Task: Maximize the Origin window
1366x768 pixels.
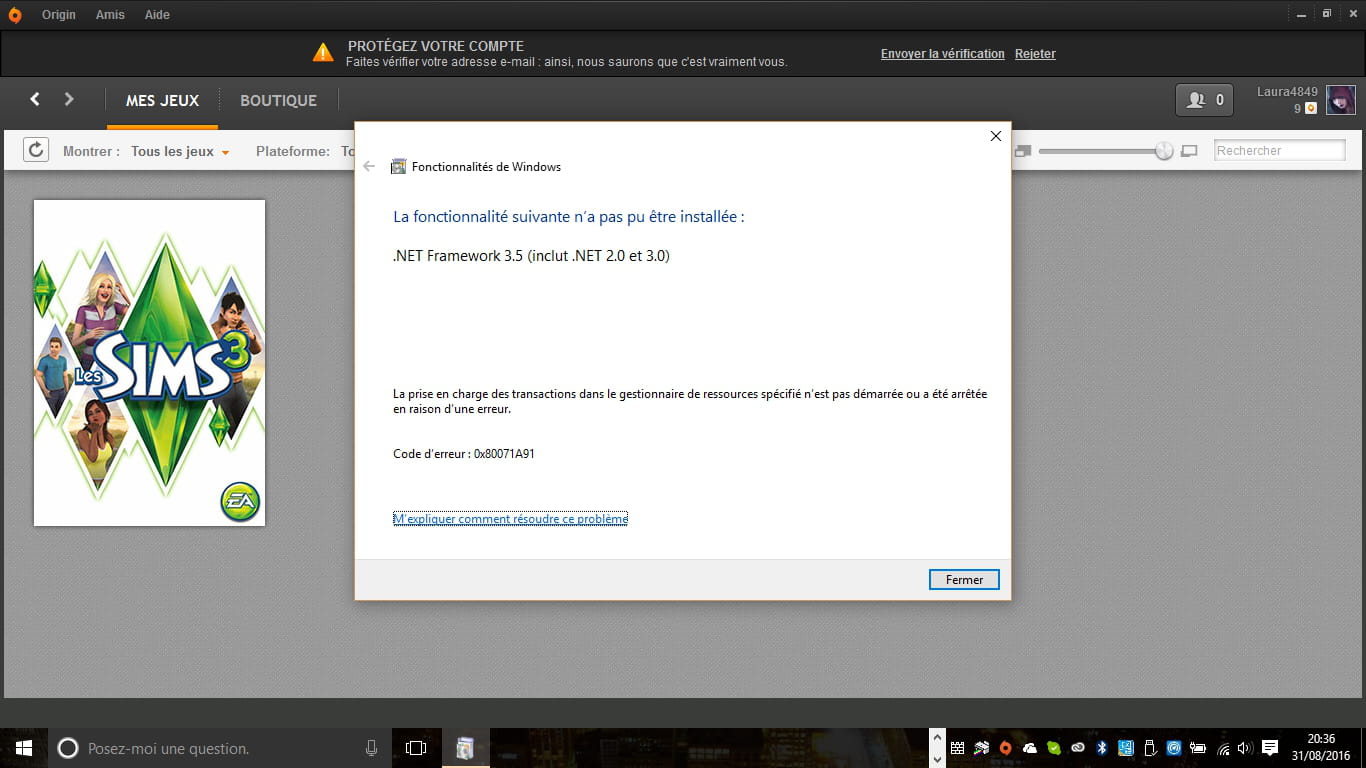Action: click(1326, 14)
